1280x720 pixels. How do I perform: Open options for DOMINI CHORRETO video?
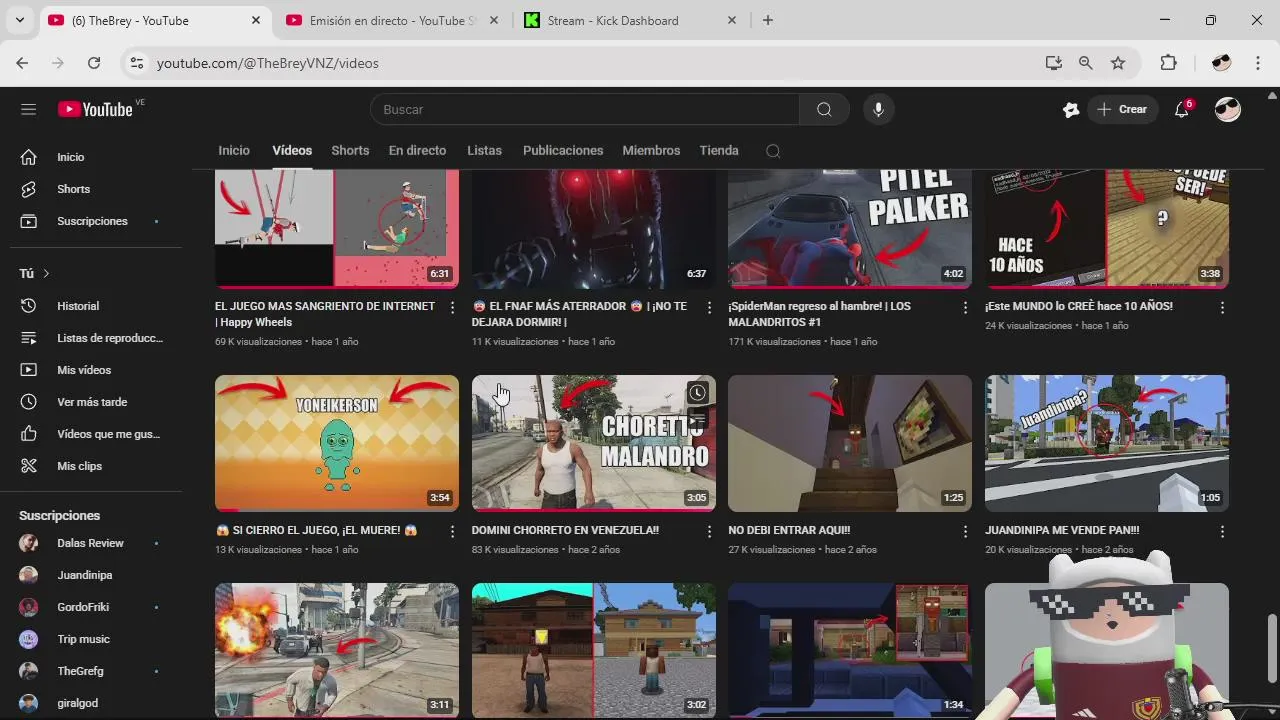(x=709, y=532)
